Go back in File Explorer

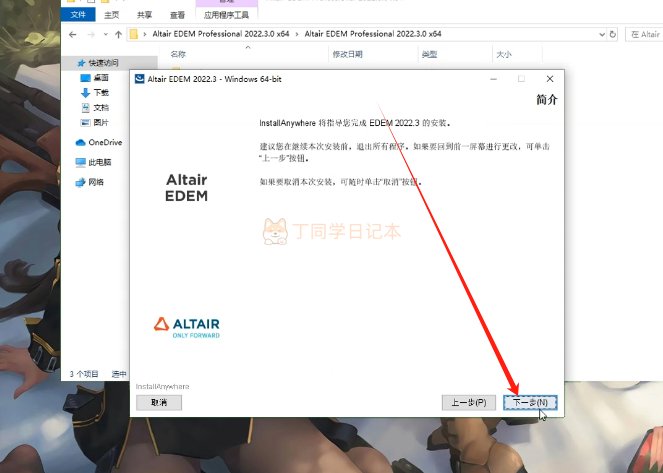[x=73, y=35]
